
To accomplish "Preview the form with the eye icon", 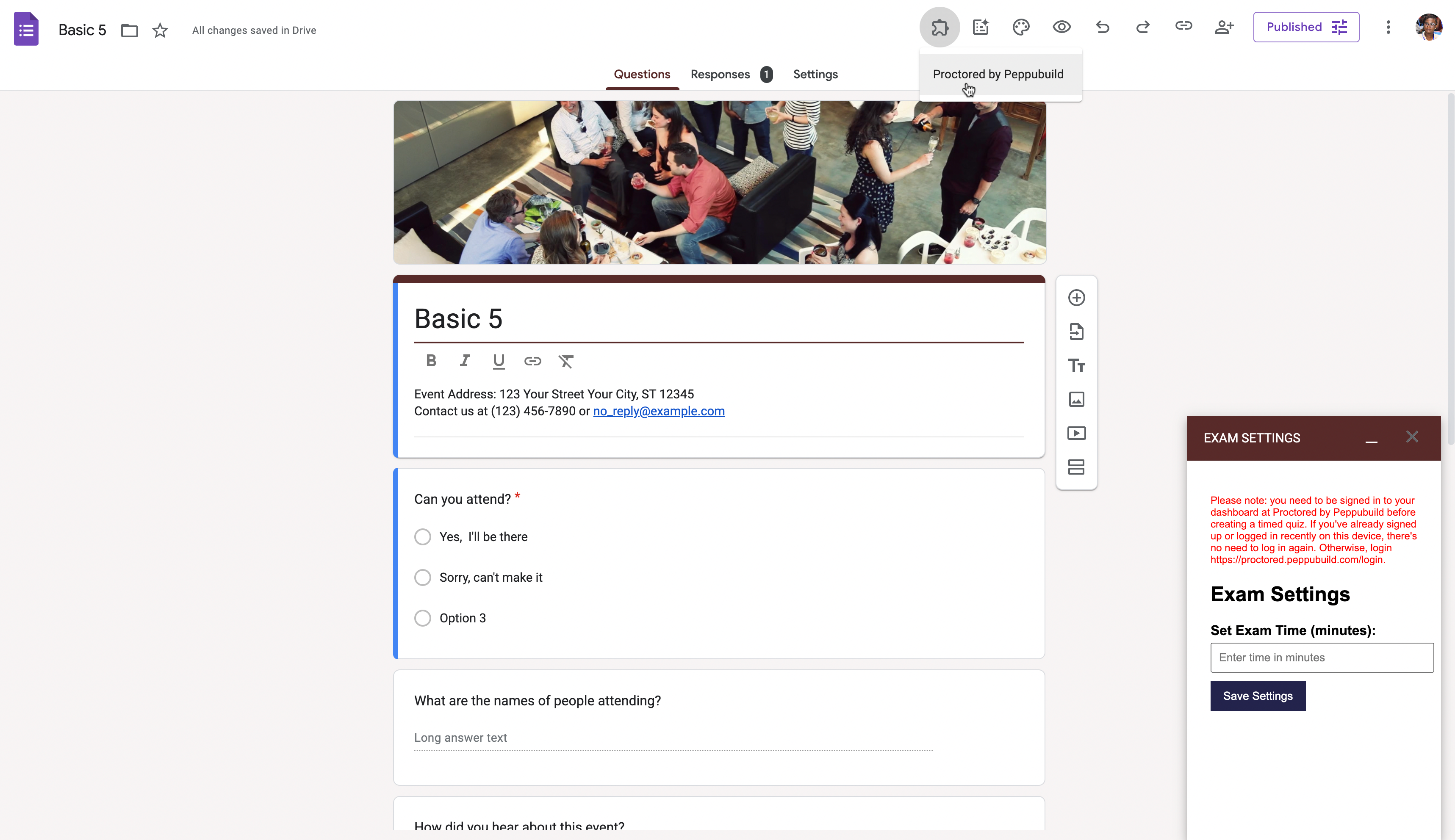I will 1061,27.
